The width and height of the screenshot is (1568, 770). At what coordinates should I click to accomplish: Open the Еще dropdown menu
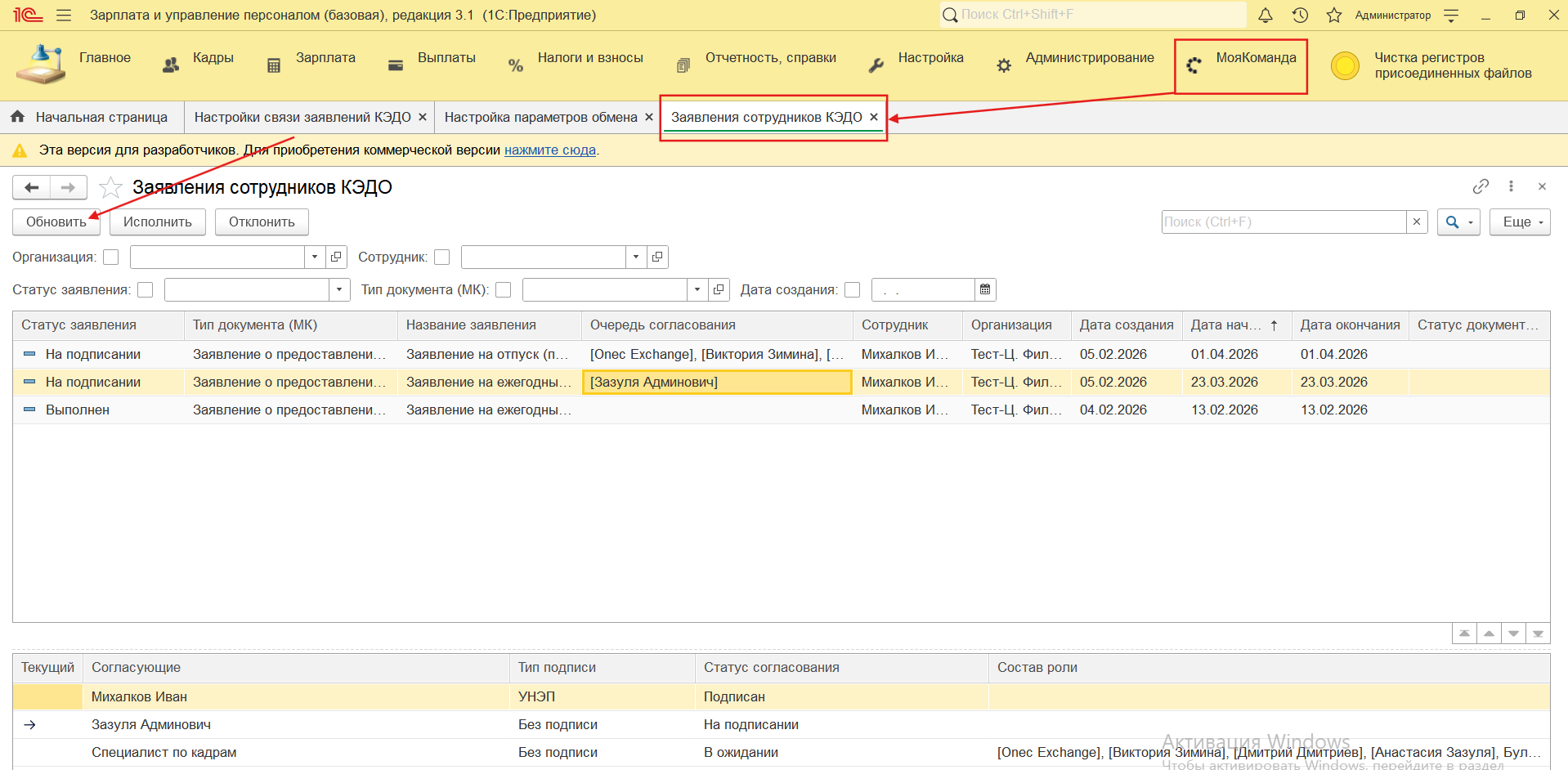pos(1519,222)
